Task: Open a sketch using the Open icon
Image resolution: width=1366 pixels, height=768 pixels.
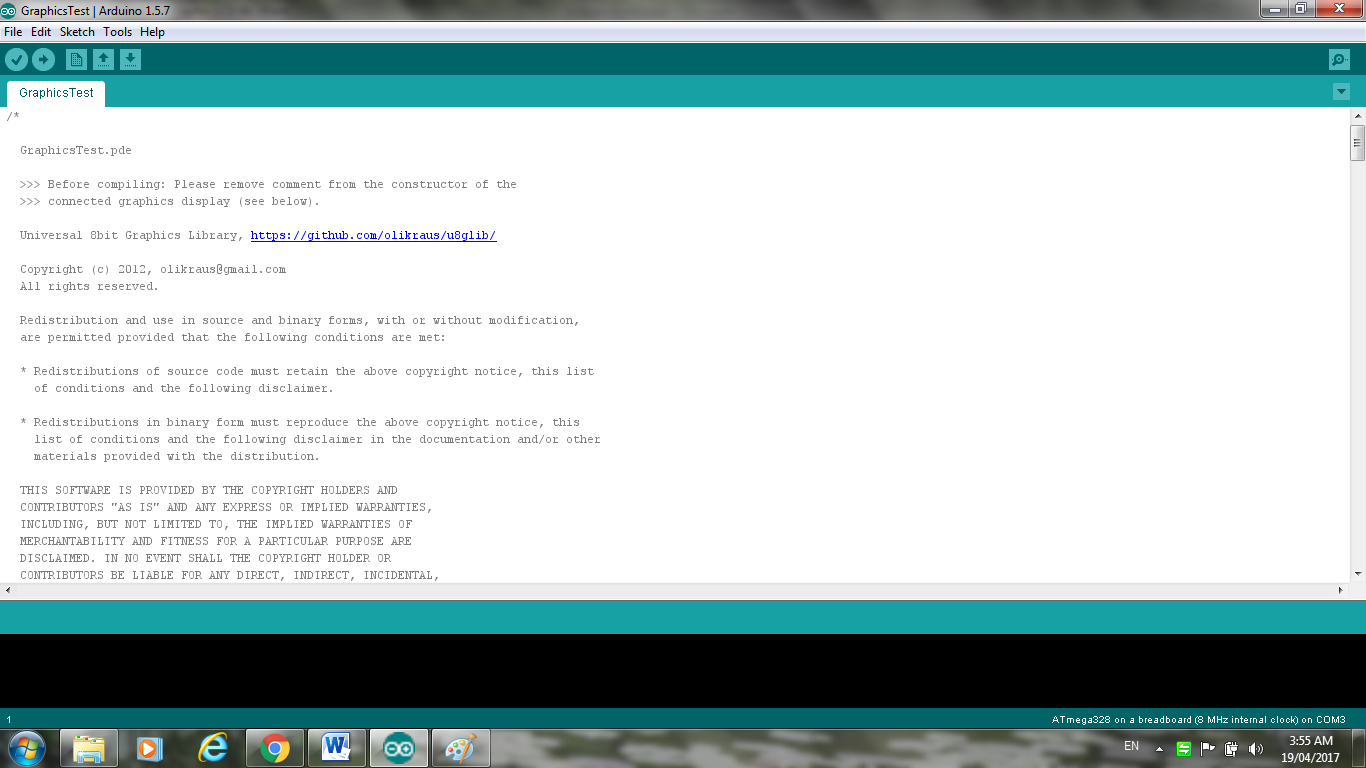Action: [103, 60]
